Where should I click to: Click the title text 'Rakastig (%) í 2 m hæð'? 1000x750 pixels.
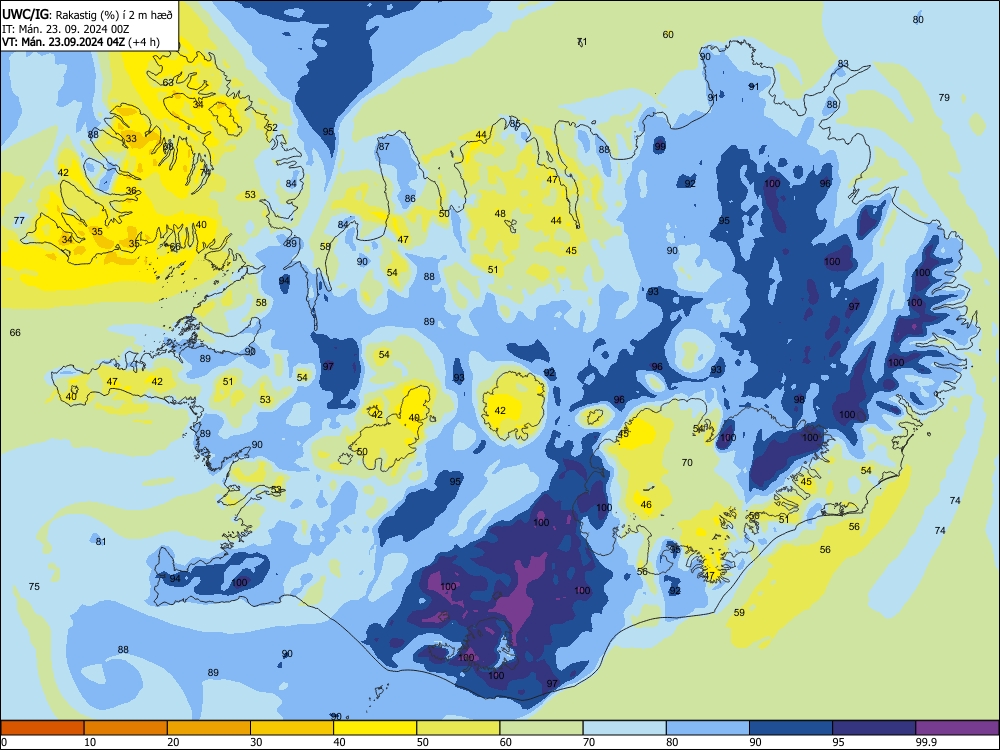click(x=114, y=14)
